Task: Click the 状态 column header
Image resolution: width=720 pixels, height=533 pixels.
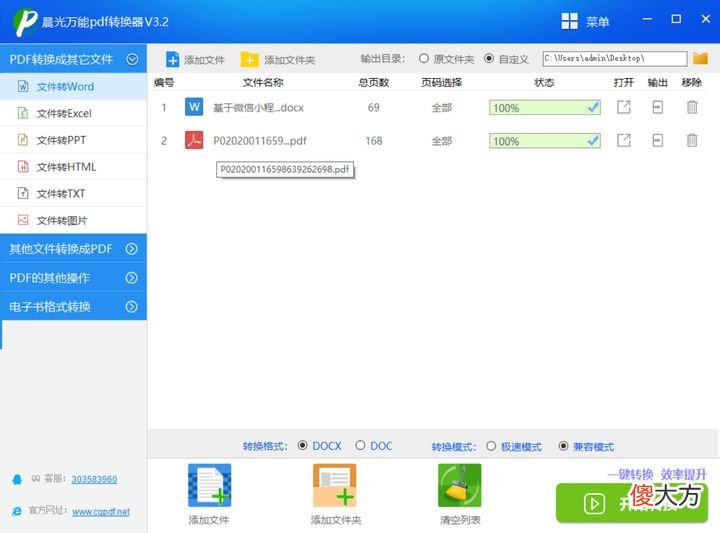Action: tap(545, 83)
